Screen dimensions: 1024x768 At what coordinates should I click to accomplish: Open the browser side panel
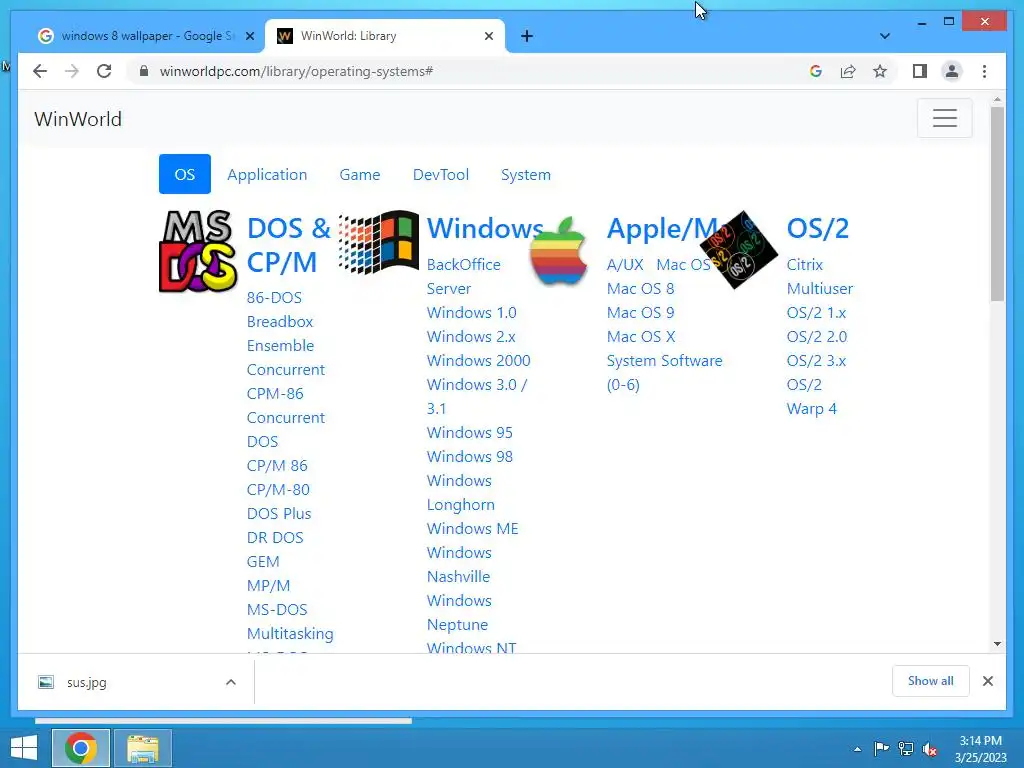(x=920, y=71)
